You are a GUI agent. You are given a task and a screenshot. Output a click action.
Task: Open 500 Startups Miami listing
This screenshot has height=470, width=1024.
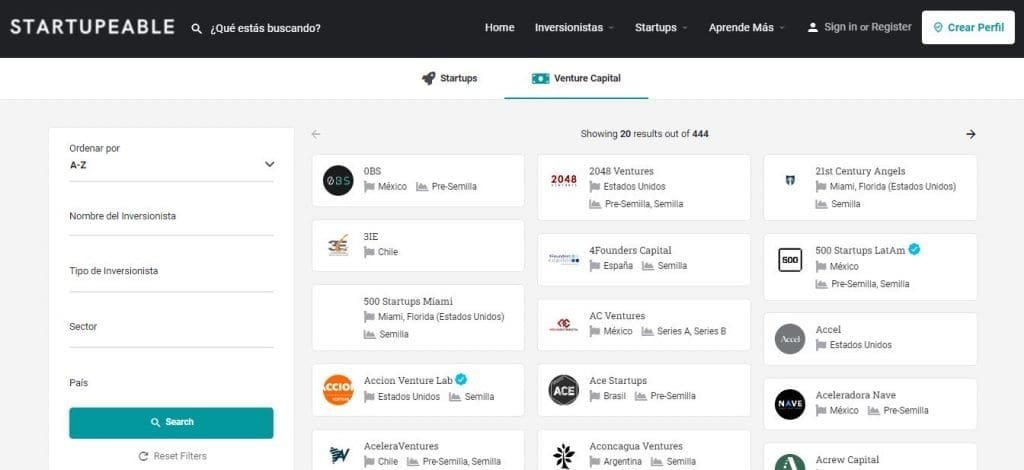click(408, 302)
